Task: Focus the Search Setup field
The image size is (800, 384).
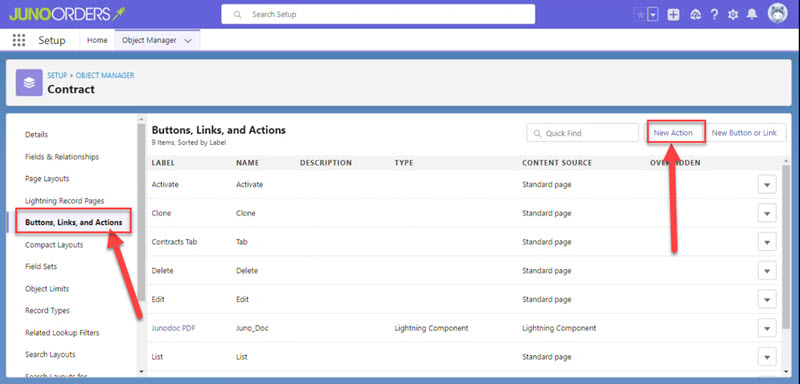Action: pos(378,14)
